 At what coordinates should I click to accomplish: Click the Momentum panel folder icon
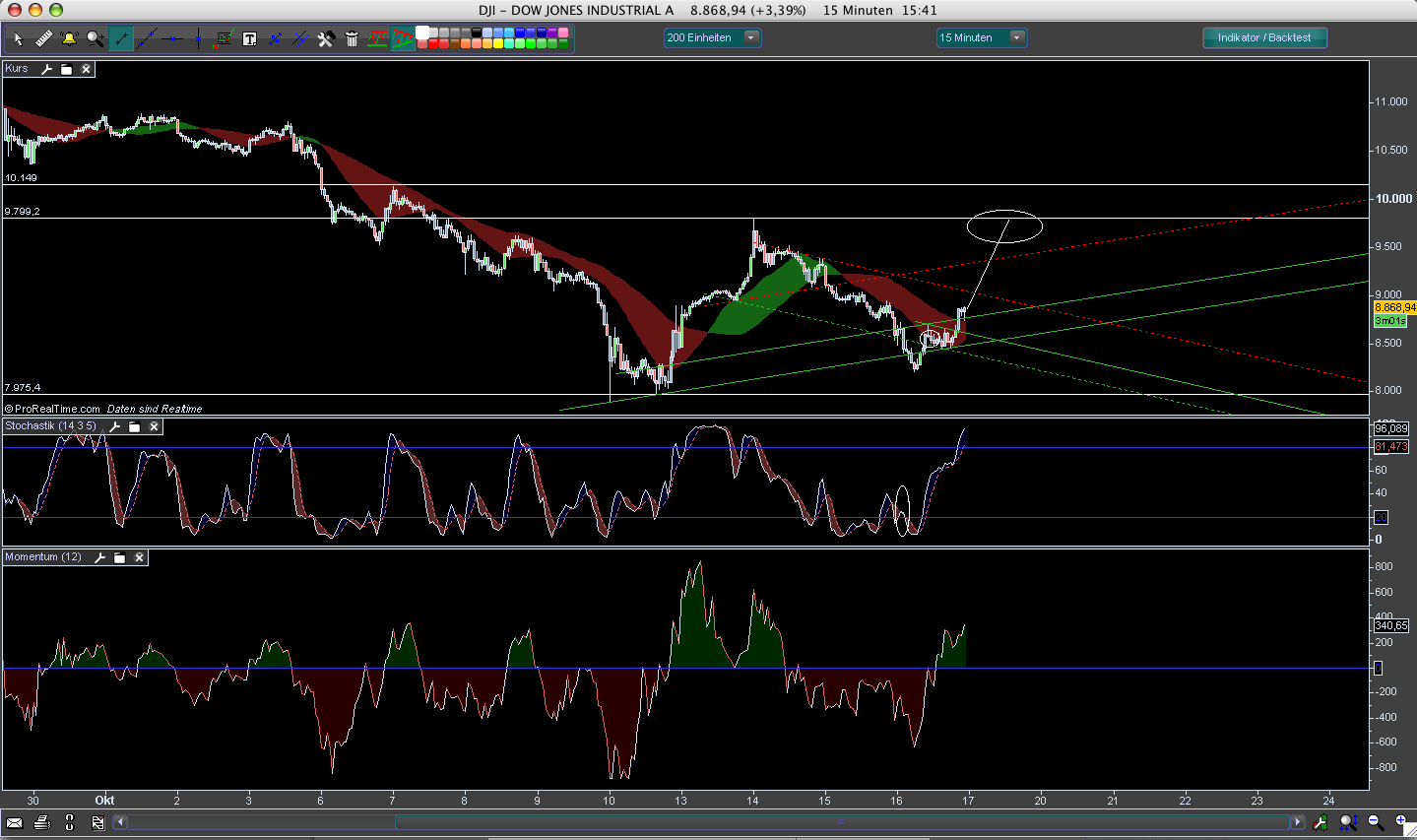pyautogui.click(x=119, y=557)
